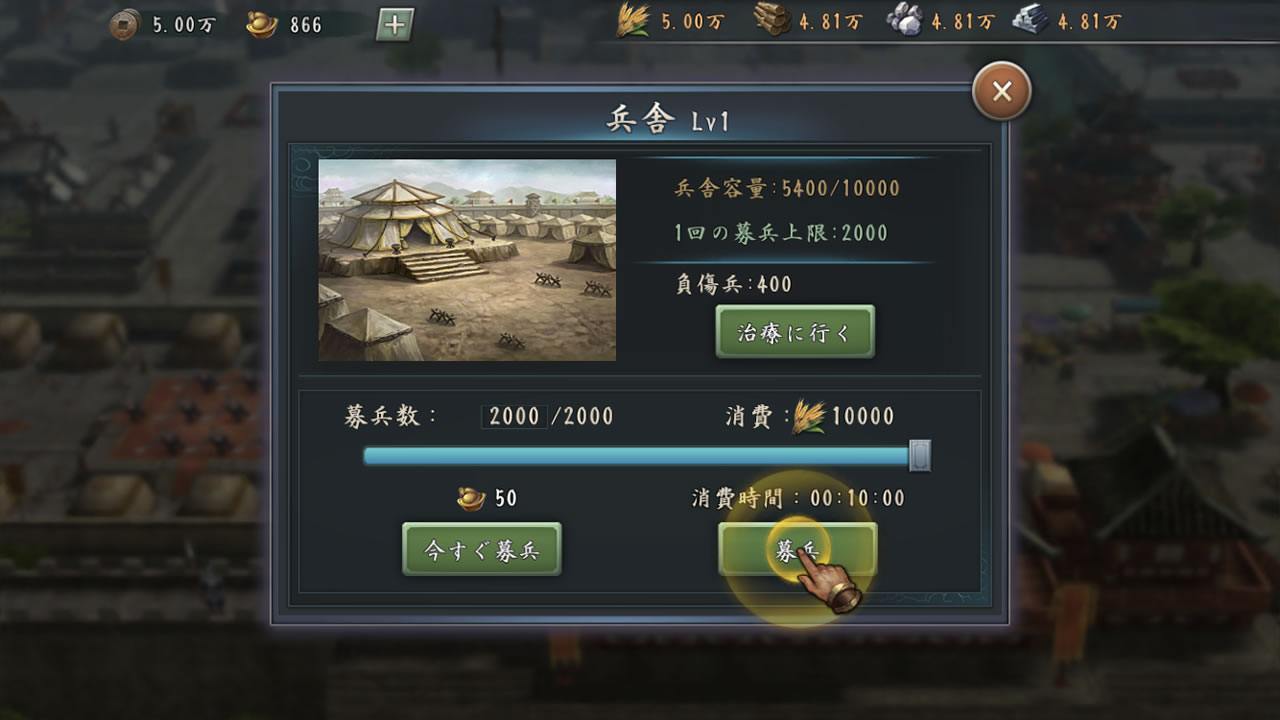The height and width of the screenshot is (720, 1280).
Task: Click the copper coin currency icon
Action: (125, 24)
